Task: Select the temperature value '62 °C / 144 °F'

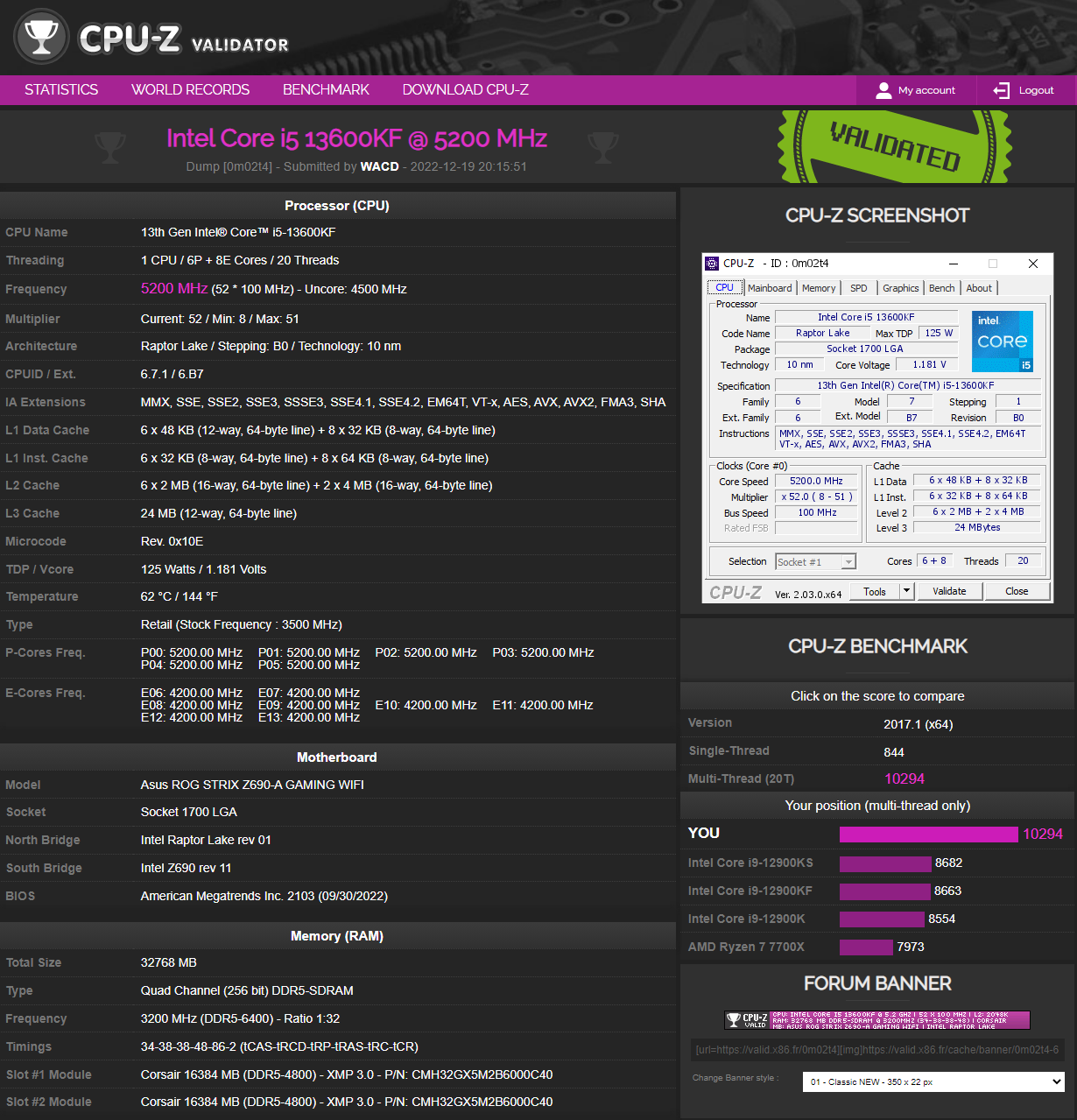Action: point(179,596)
